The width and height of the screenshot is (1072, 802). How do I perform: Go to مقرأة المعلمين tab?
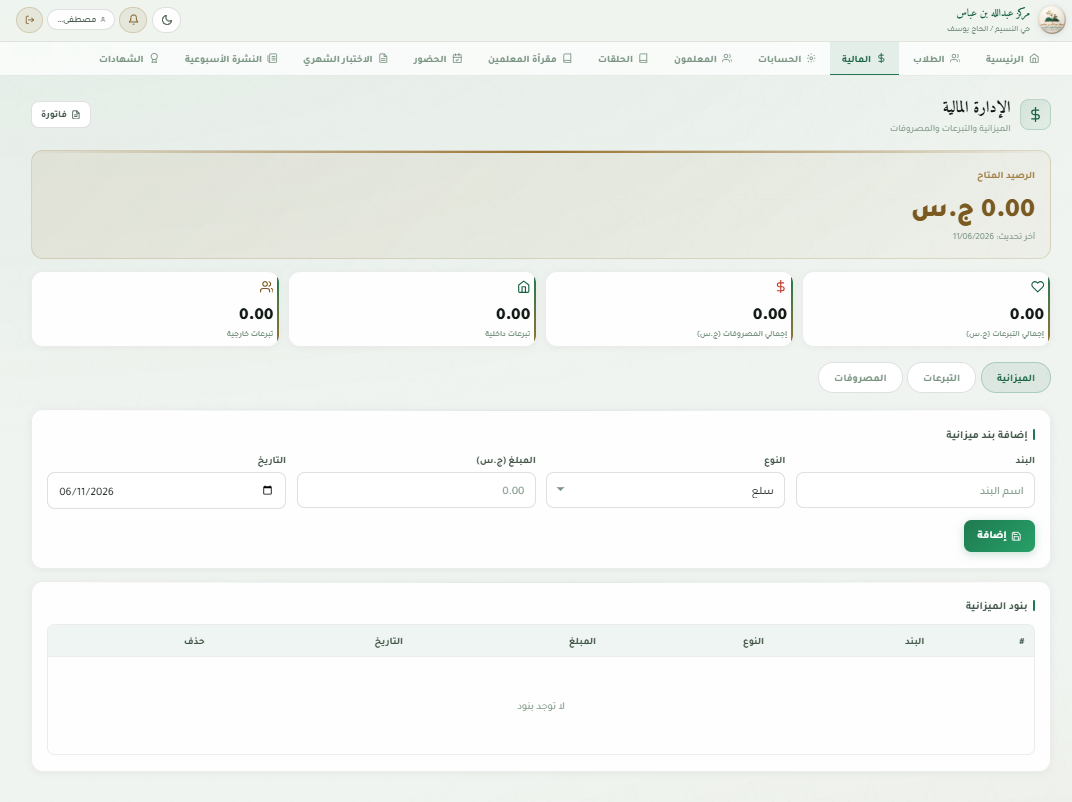pos(530,59)
